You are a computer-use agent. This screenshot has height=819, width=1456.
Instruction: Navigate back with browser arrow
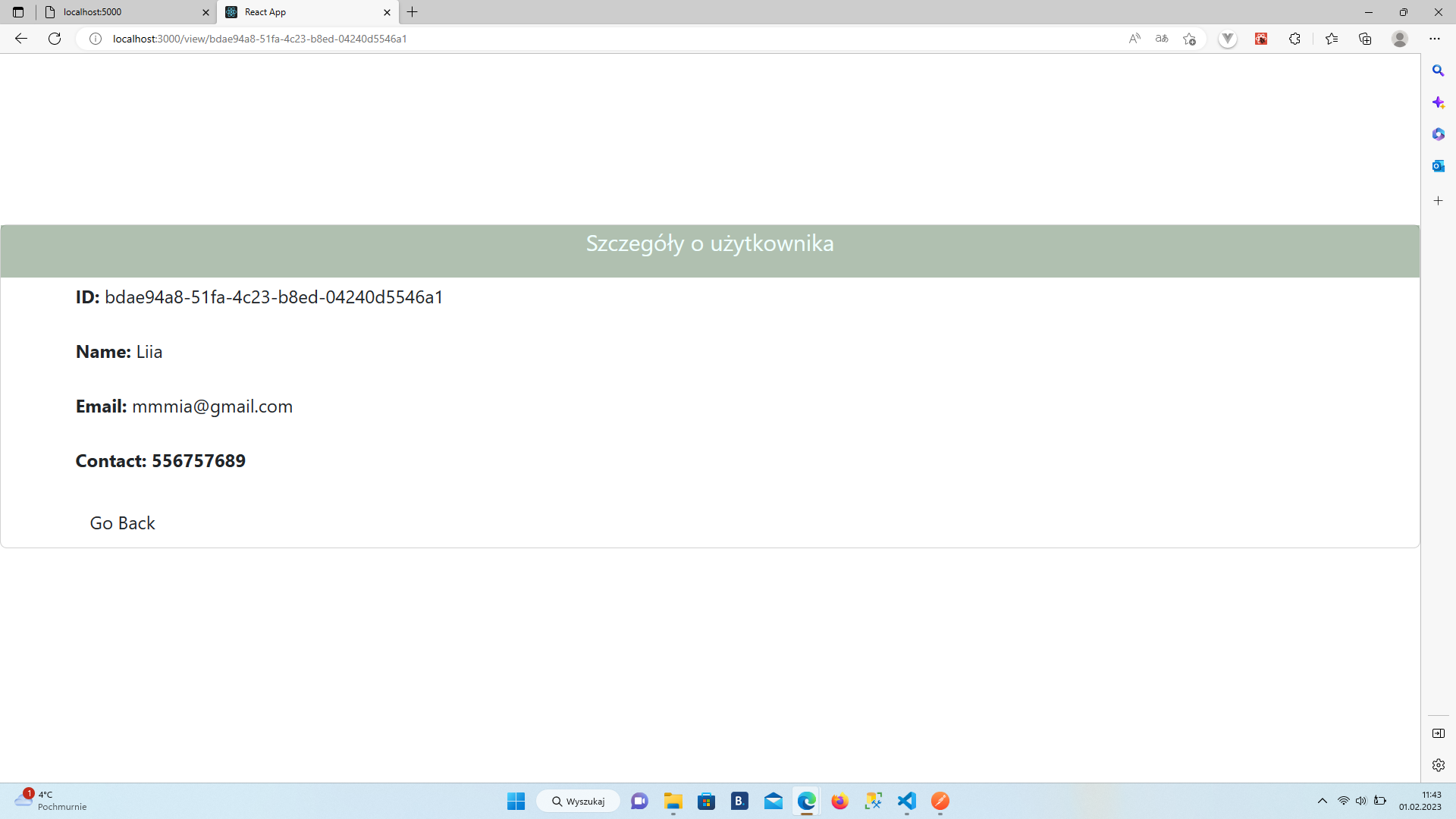pyautogui.click(x=21, y=39)
